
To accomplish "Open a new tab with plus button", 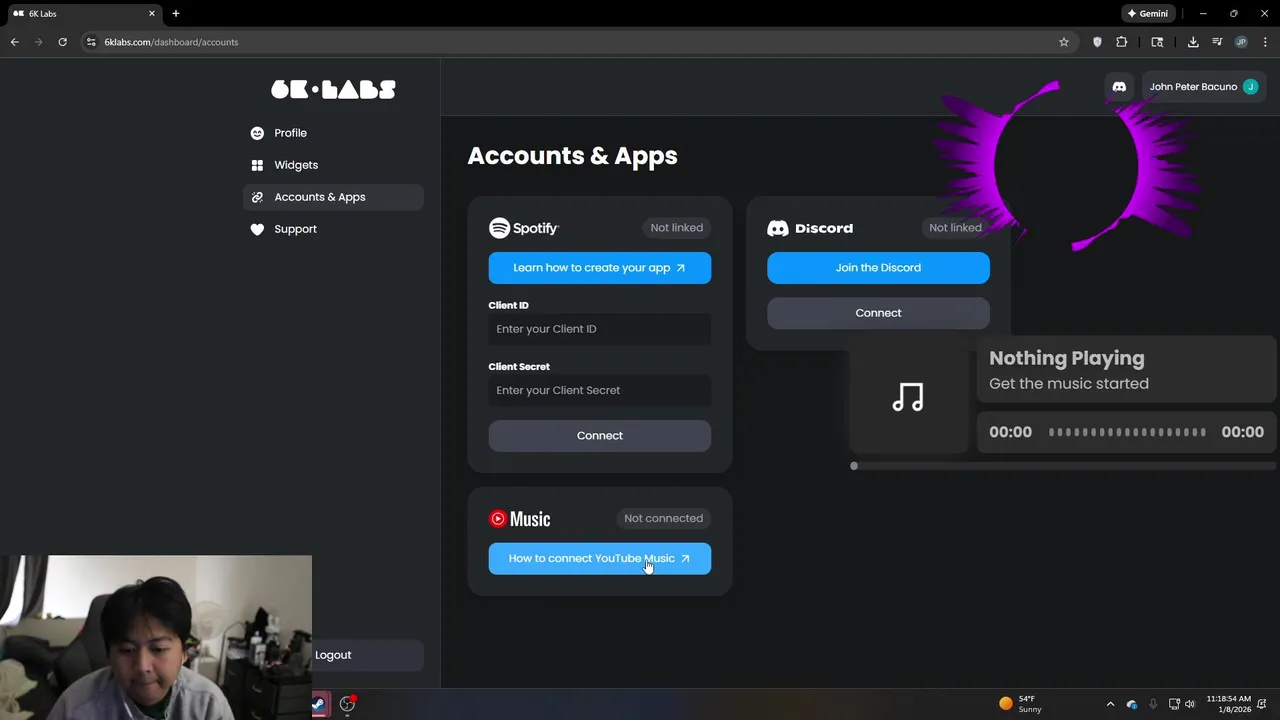I will point(176,14).
